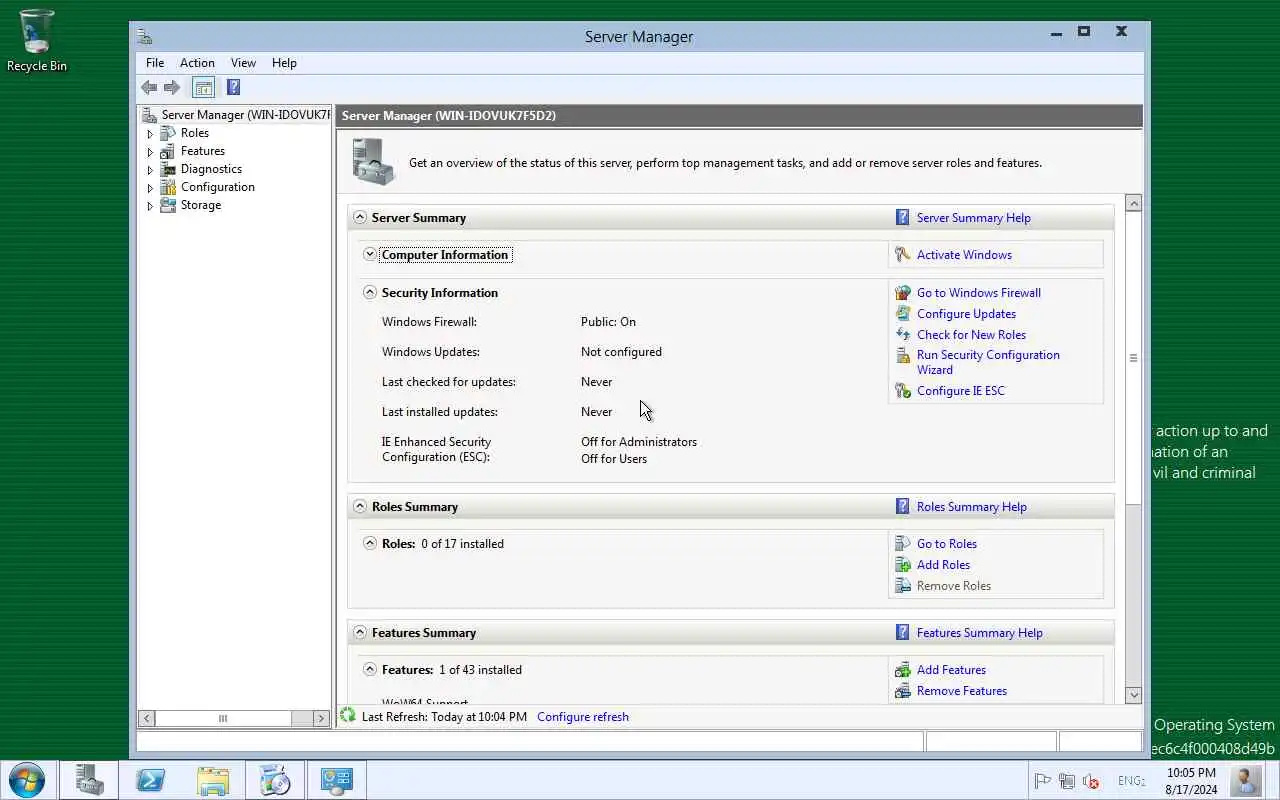Open Windows PowerShell from the taskbar
The height and width of the screenshot is (800, 1280).
click(151, 780)
